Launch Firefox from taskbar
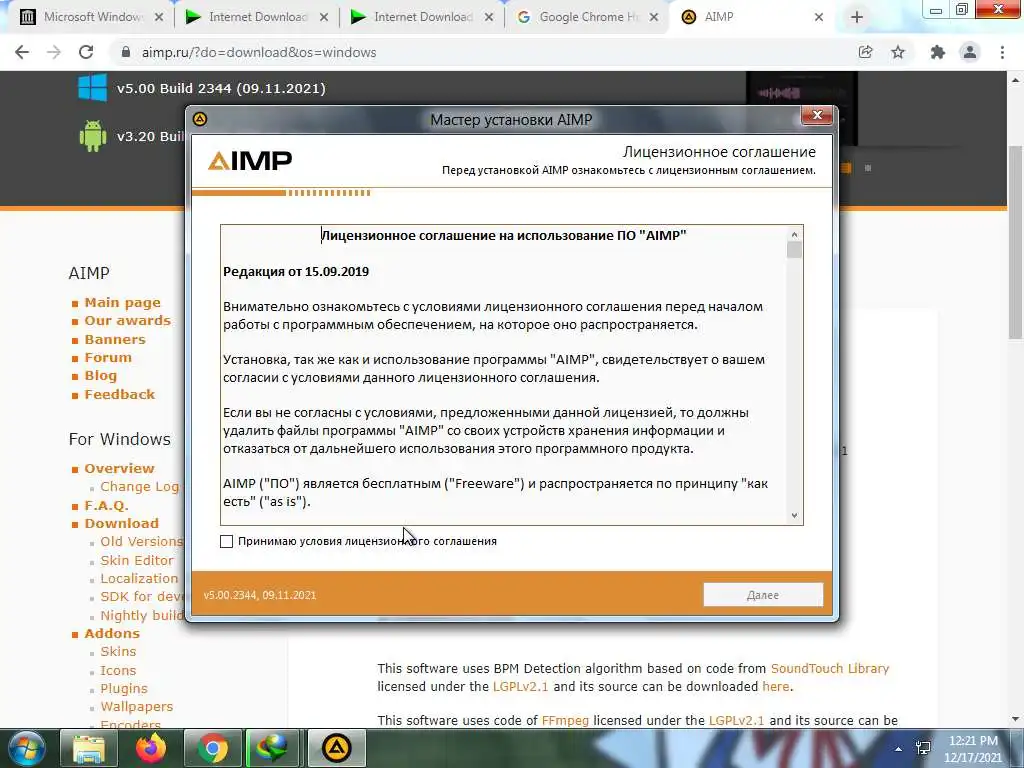 point(150,748)
